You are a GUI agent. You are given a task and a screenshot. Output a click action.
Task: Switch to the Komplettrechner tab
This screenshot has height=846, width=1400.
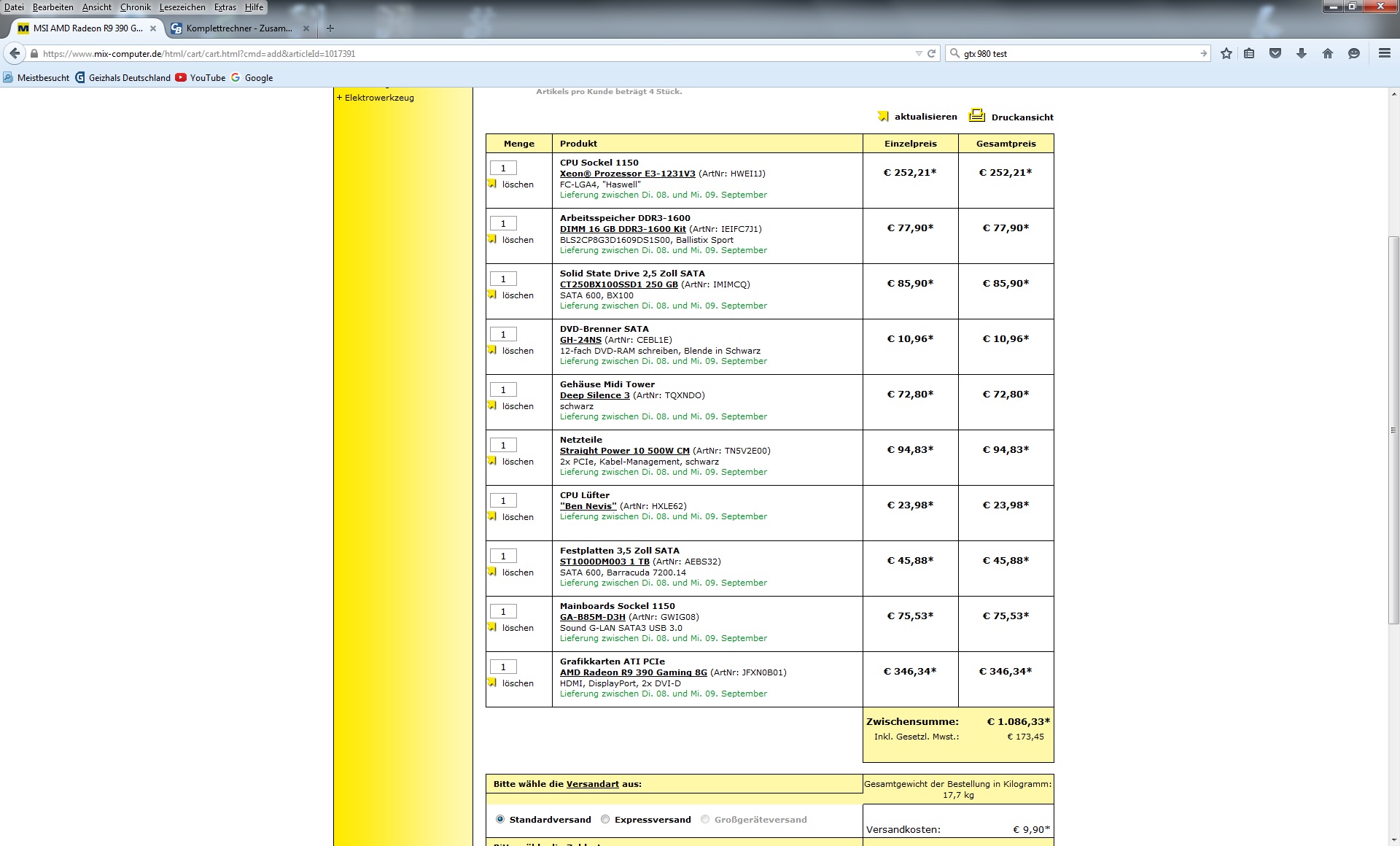pos(238,28)
